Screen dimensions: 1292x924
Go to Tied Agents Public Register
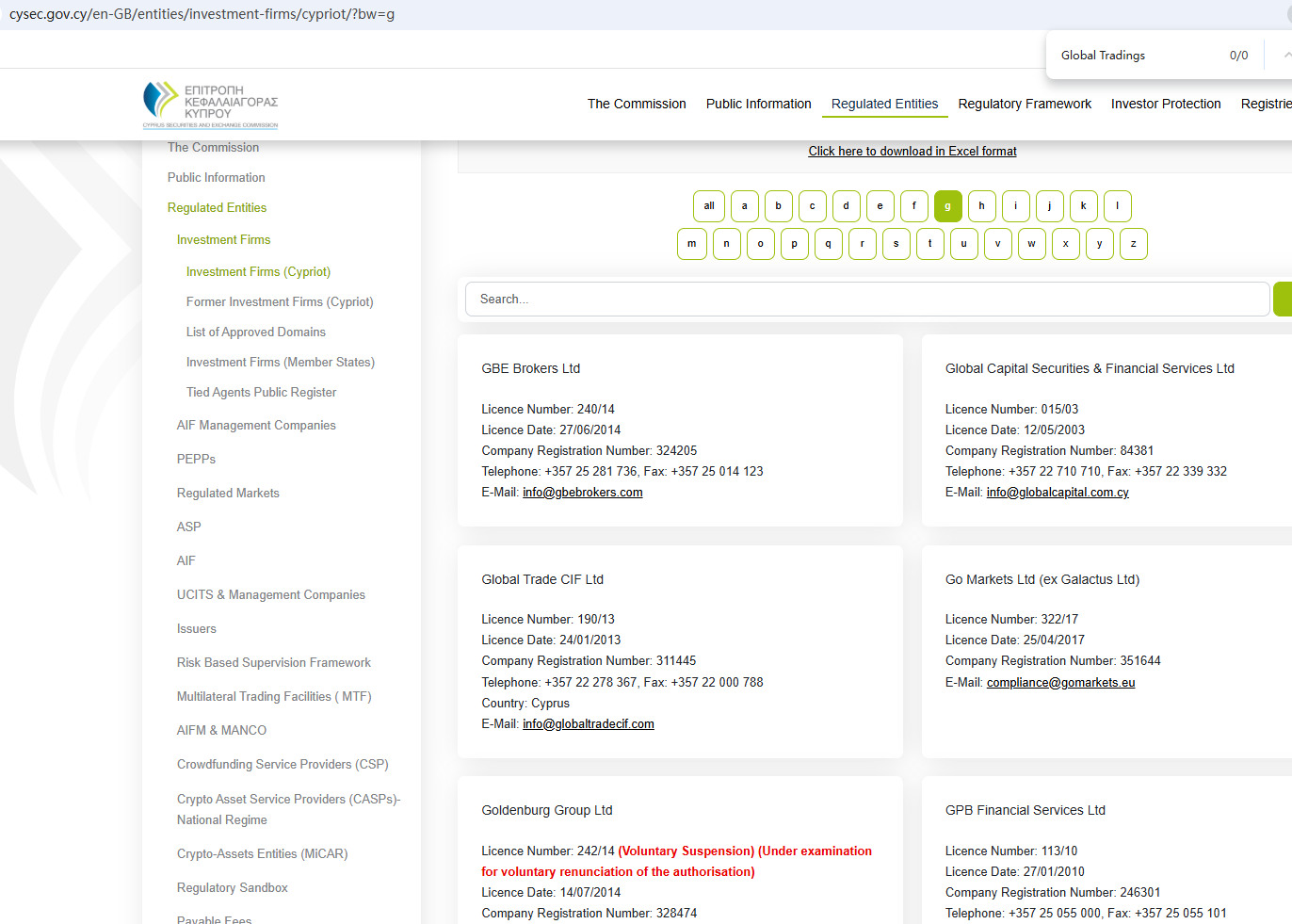click(261, 393)
